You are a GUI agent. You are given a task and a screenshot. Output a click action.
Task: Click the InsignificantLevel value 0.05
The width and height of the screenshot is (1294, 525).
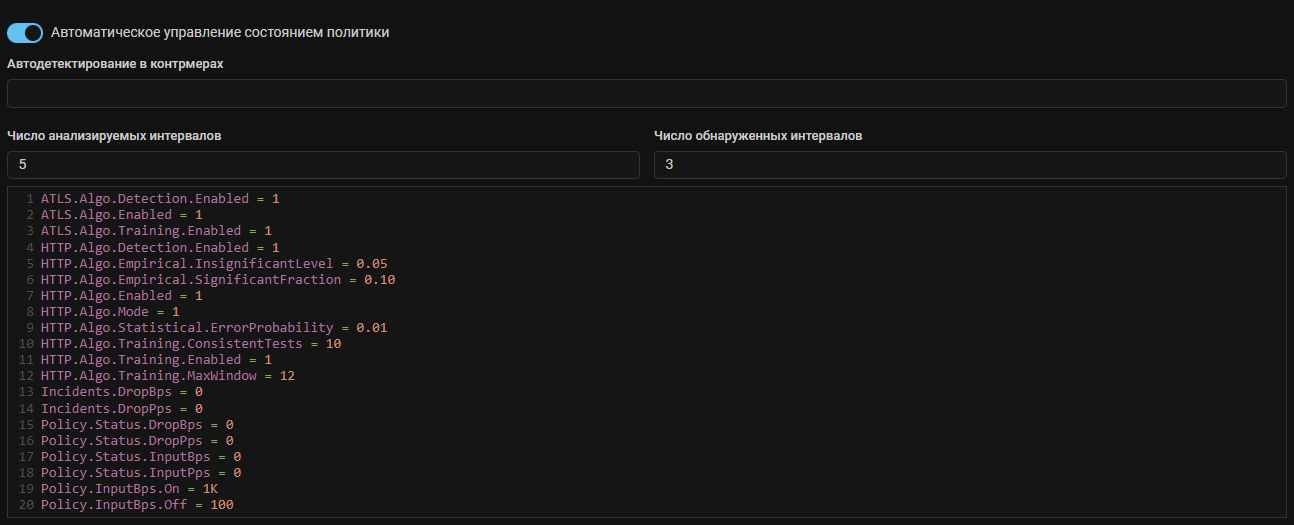tap(371, 263)
